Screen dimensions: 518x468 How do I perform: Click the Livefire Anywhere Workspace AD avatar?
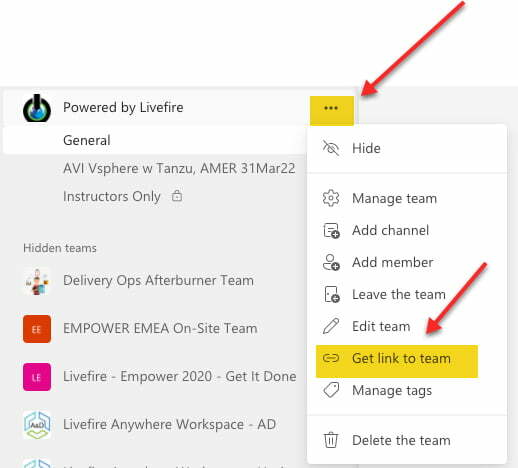pyautogui.click(x=37, y=425)
